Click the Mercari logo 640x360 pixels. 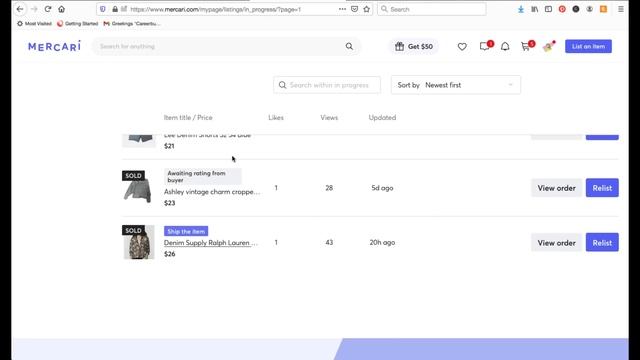pos(54,46)
